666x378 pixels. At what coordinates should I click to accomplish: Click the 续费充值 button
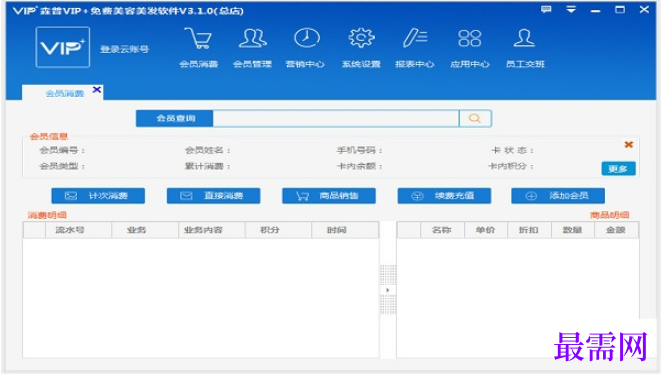(x=444, y=196)
